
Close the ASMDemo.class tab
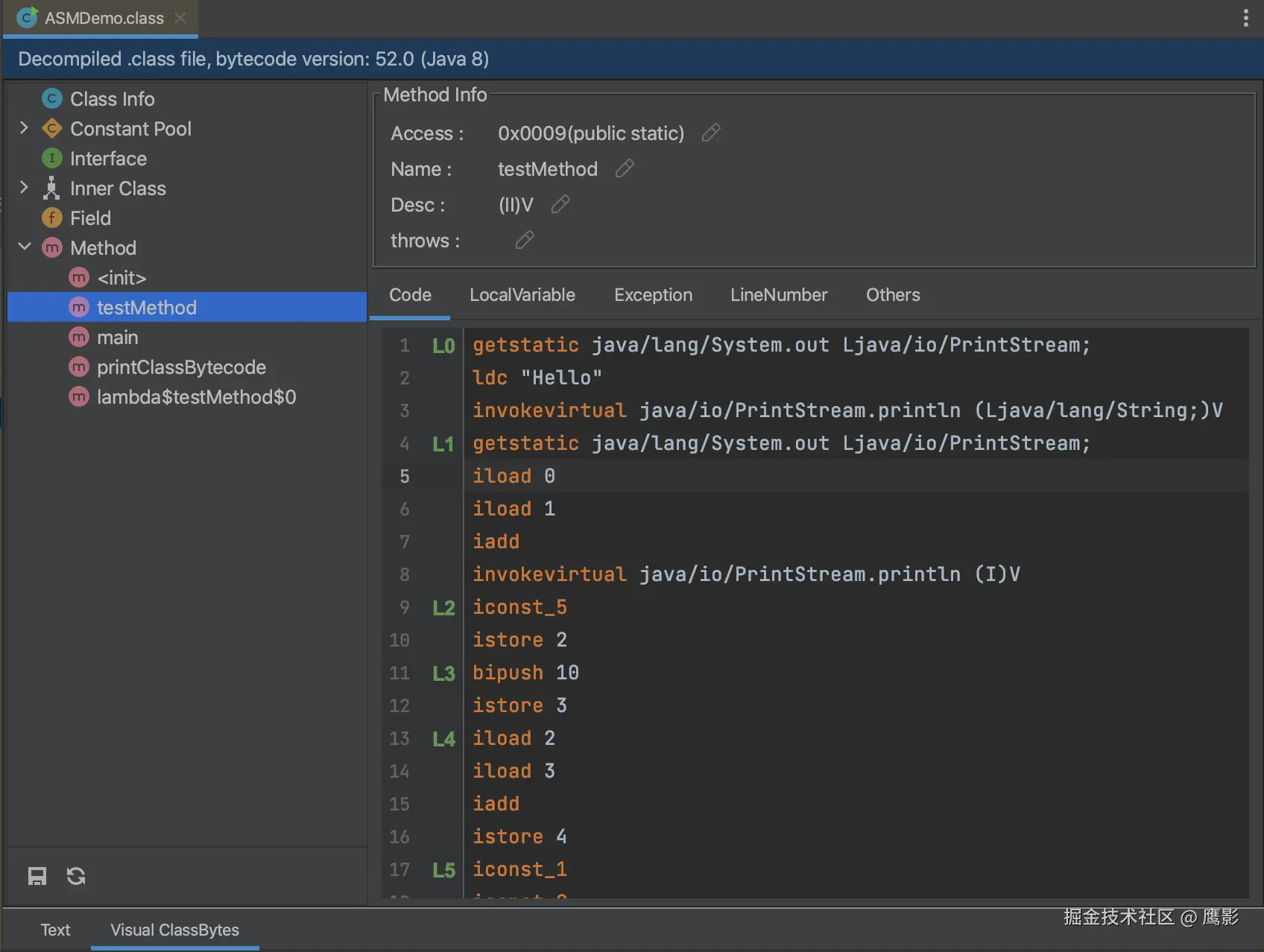tap(180, 18)
